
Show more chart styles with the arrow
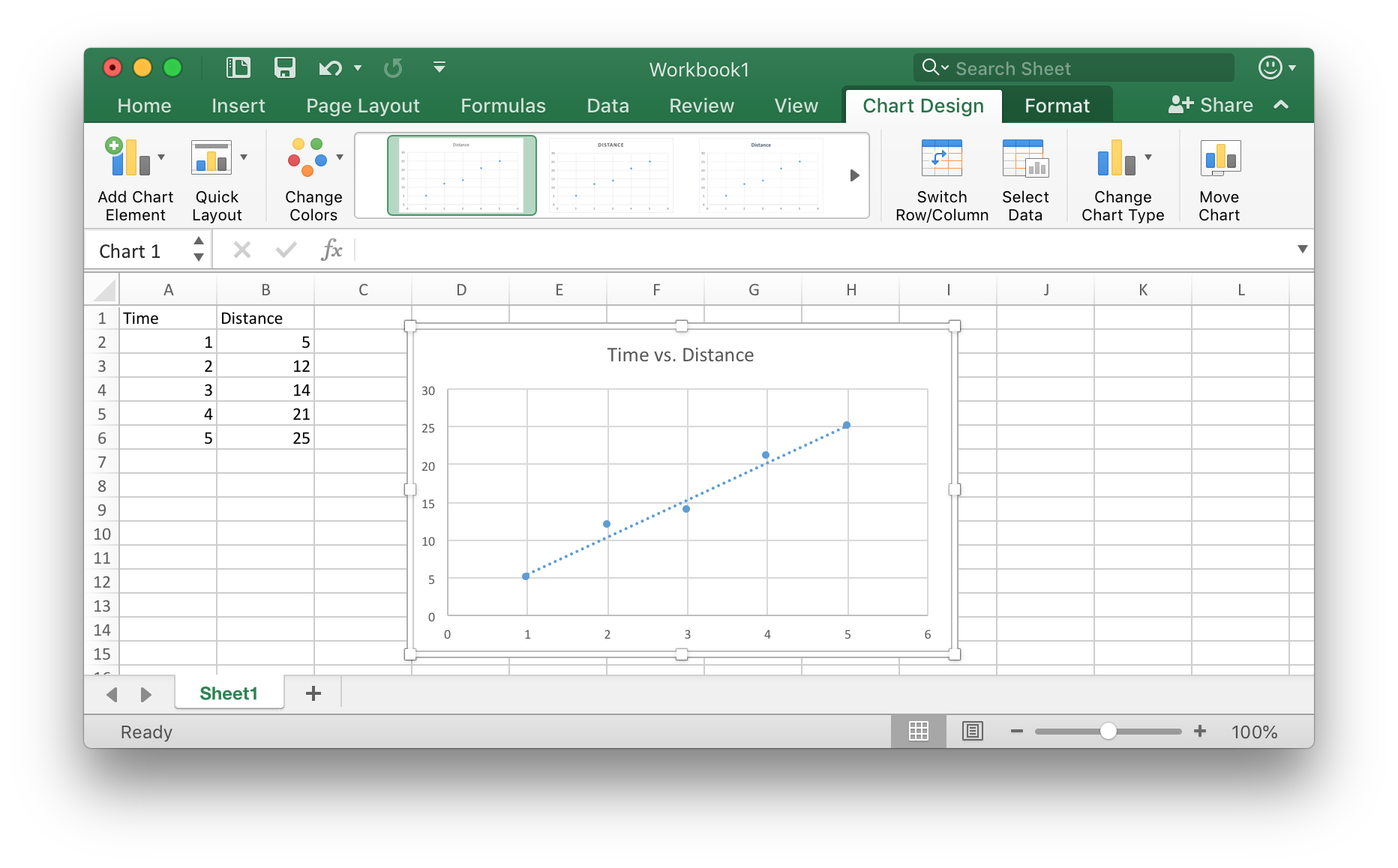[x=854, y=175]
